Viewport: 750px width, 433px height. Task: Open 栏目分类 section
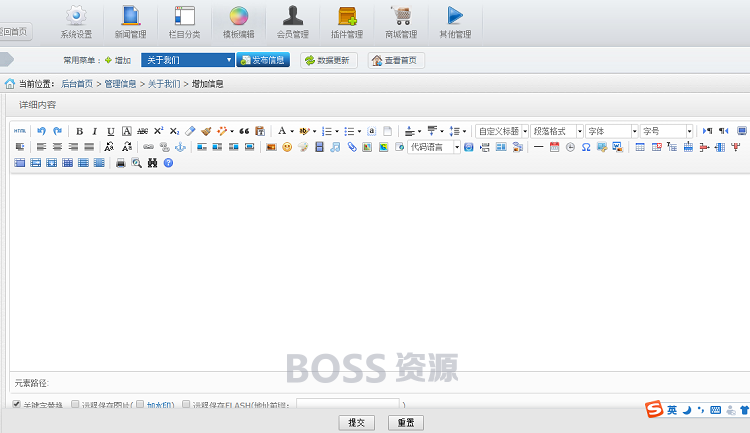coord(185,22)
